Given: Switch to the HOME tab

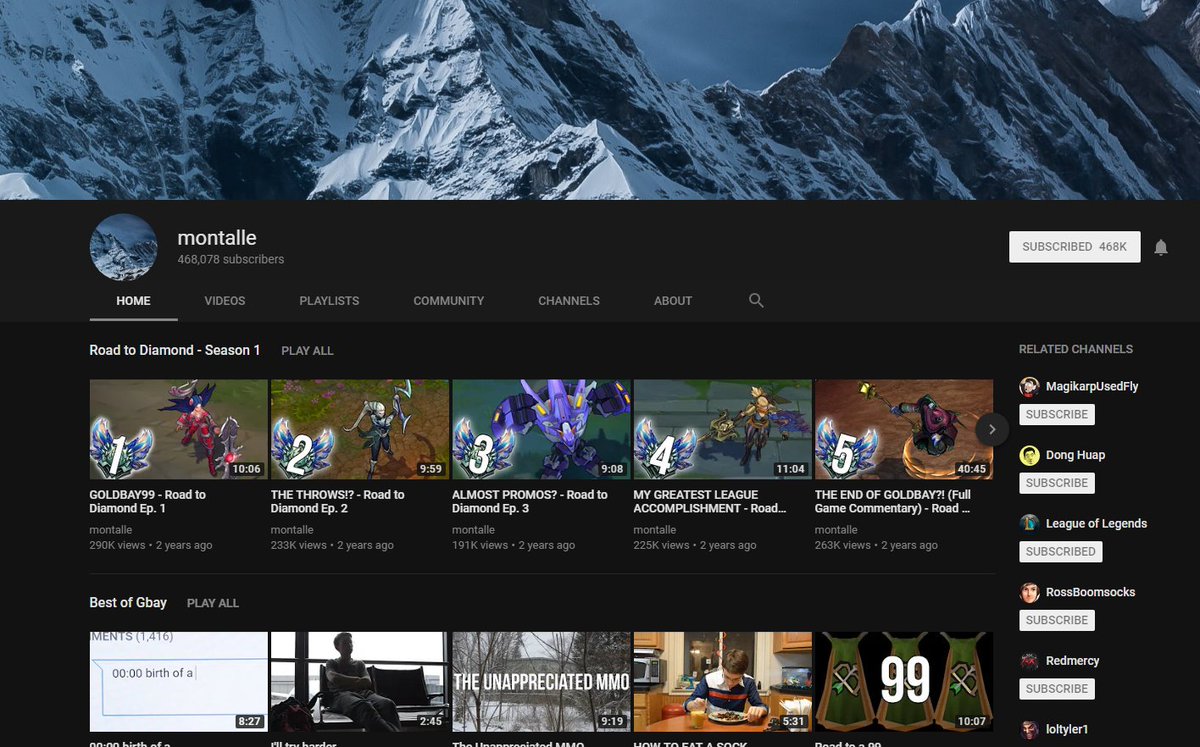Looking at the screenshot, I should point(133,300).
